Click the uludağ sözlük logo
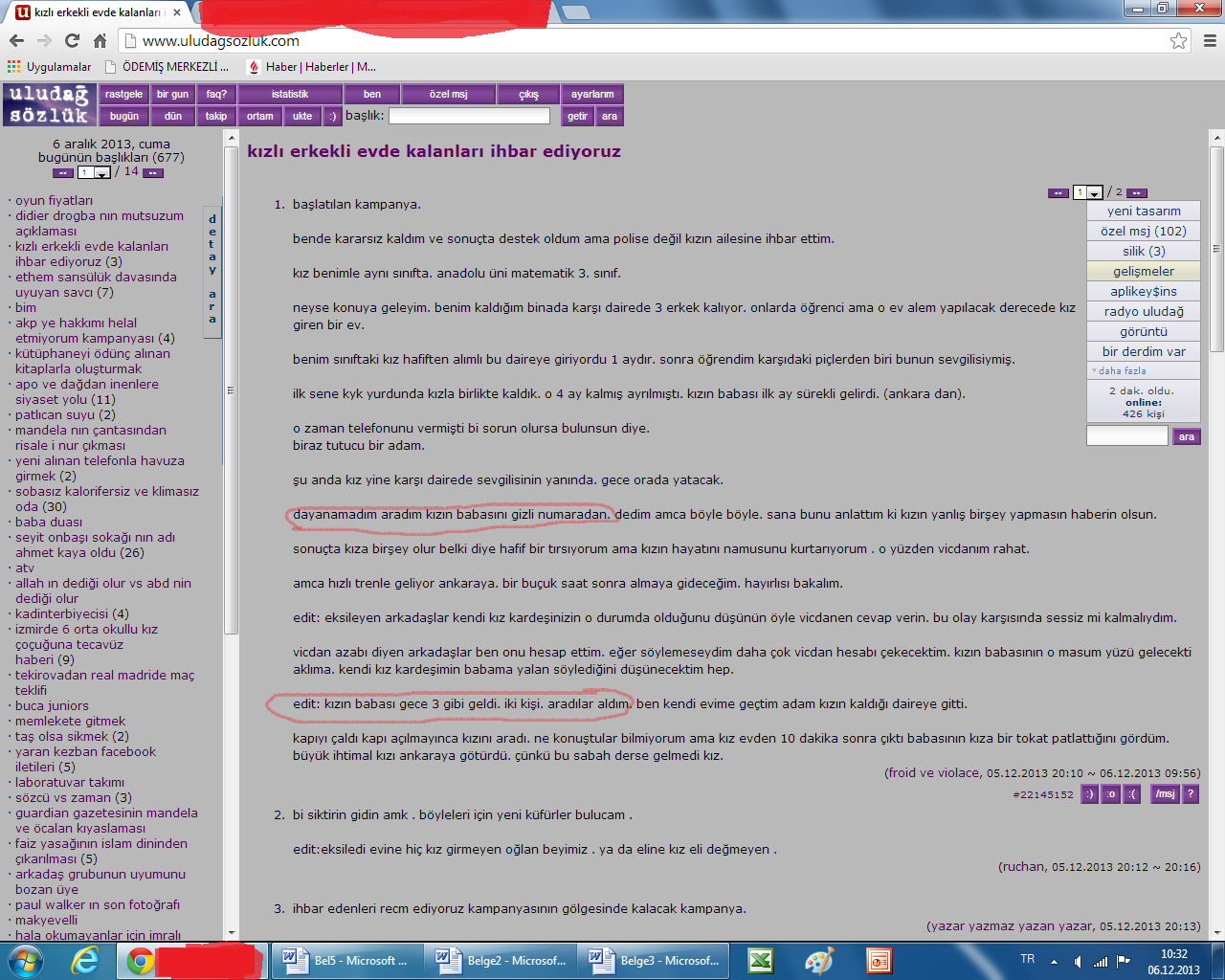This screenshot has height=980, width=1225. coord(49,105)
